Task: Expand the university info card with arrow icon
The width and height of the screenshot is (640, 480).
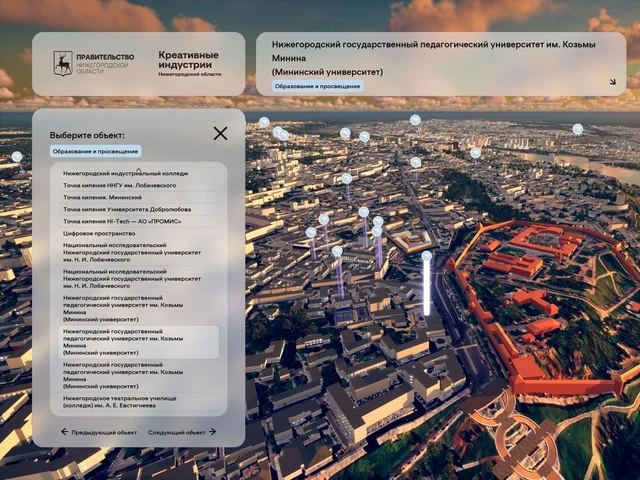Action: pos(613,82)
